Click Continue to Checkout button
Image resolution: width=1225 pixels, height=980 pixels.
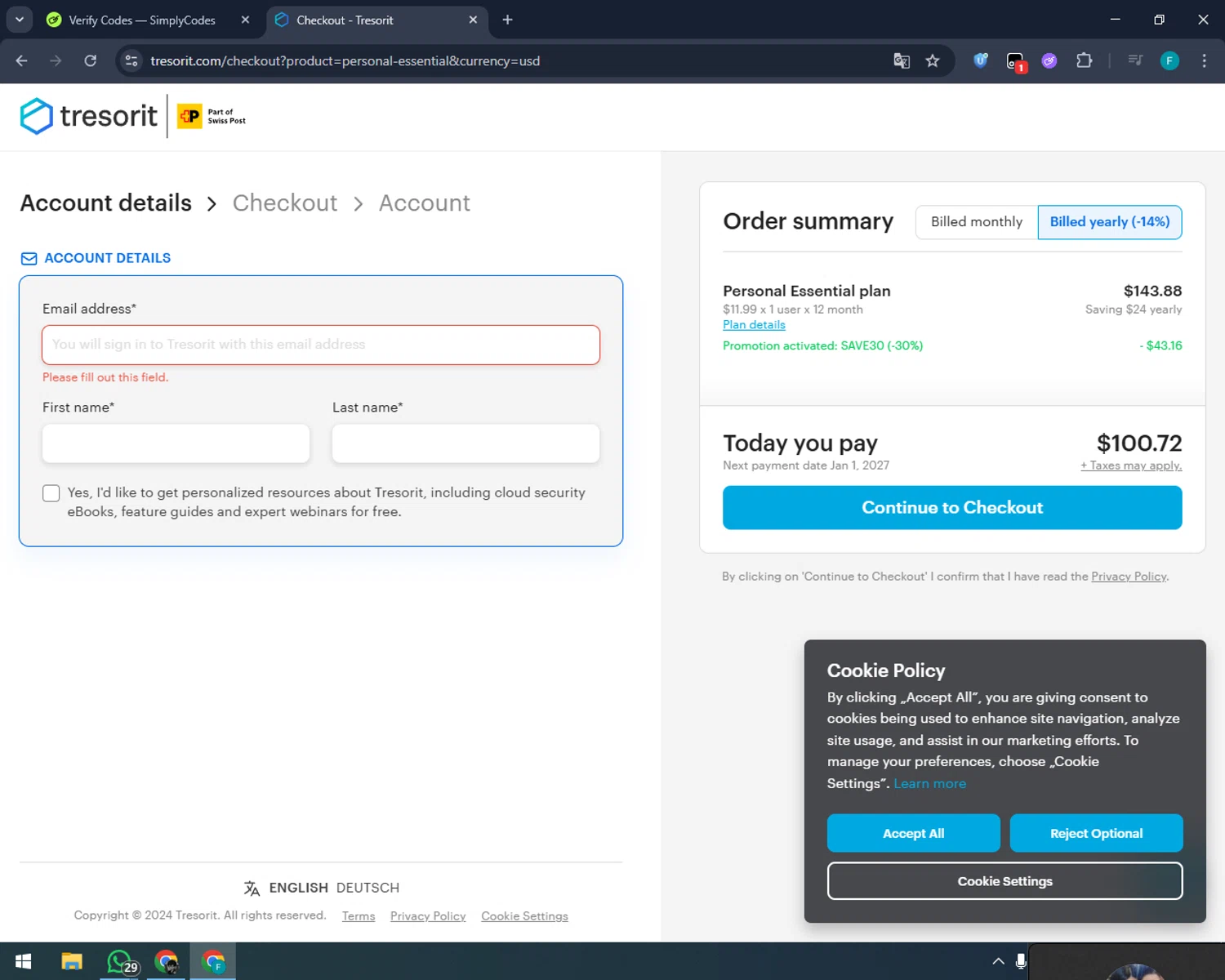coord(952,508)
